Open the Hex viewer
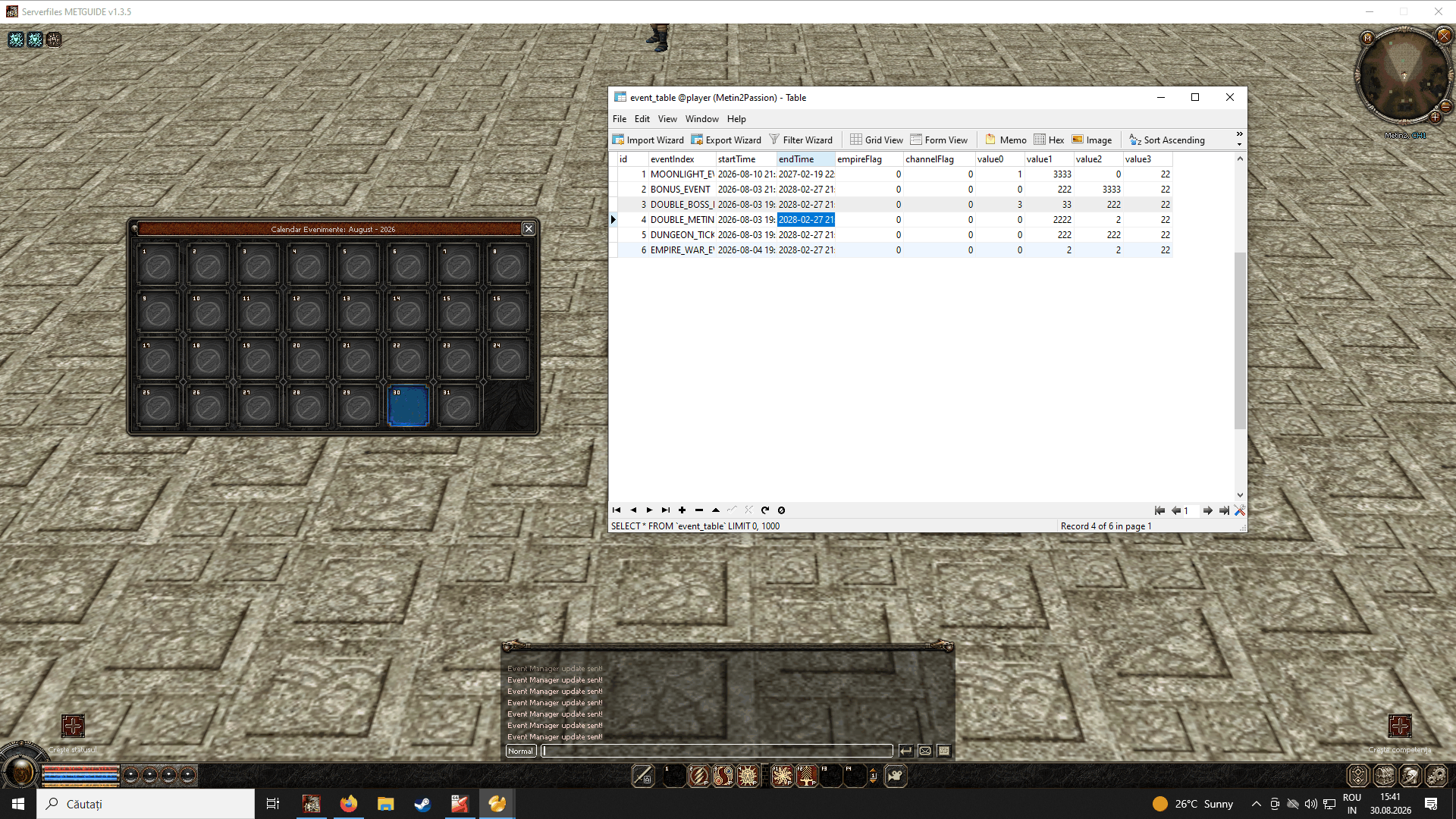 tap(1049, 140)
